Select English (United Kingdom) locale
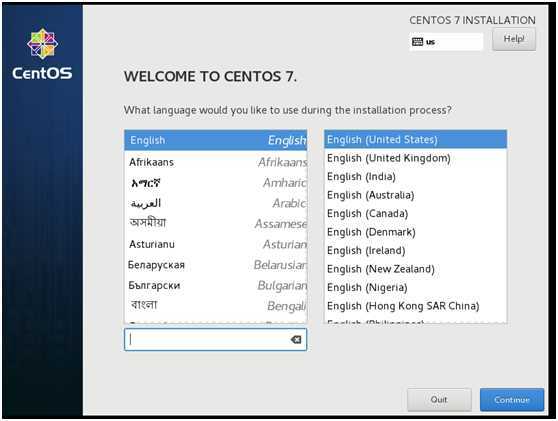 [415, 158]
